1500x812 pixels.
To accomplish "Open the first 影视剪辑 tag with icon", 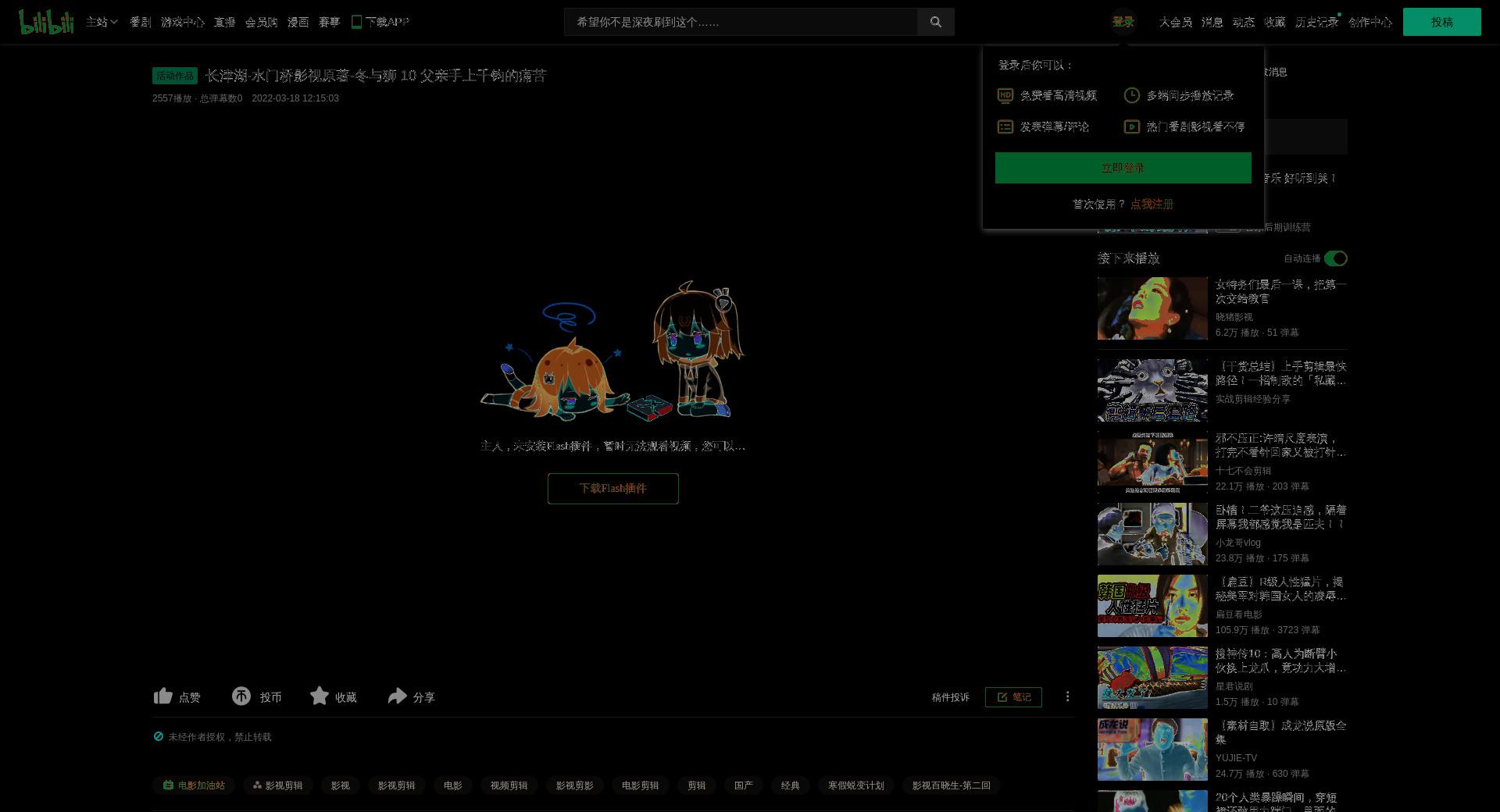I will pyautogui.click(x=277, y=785).
